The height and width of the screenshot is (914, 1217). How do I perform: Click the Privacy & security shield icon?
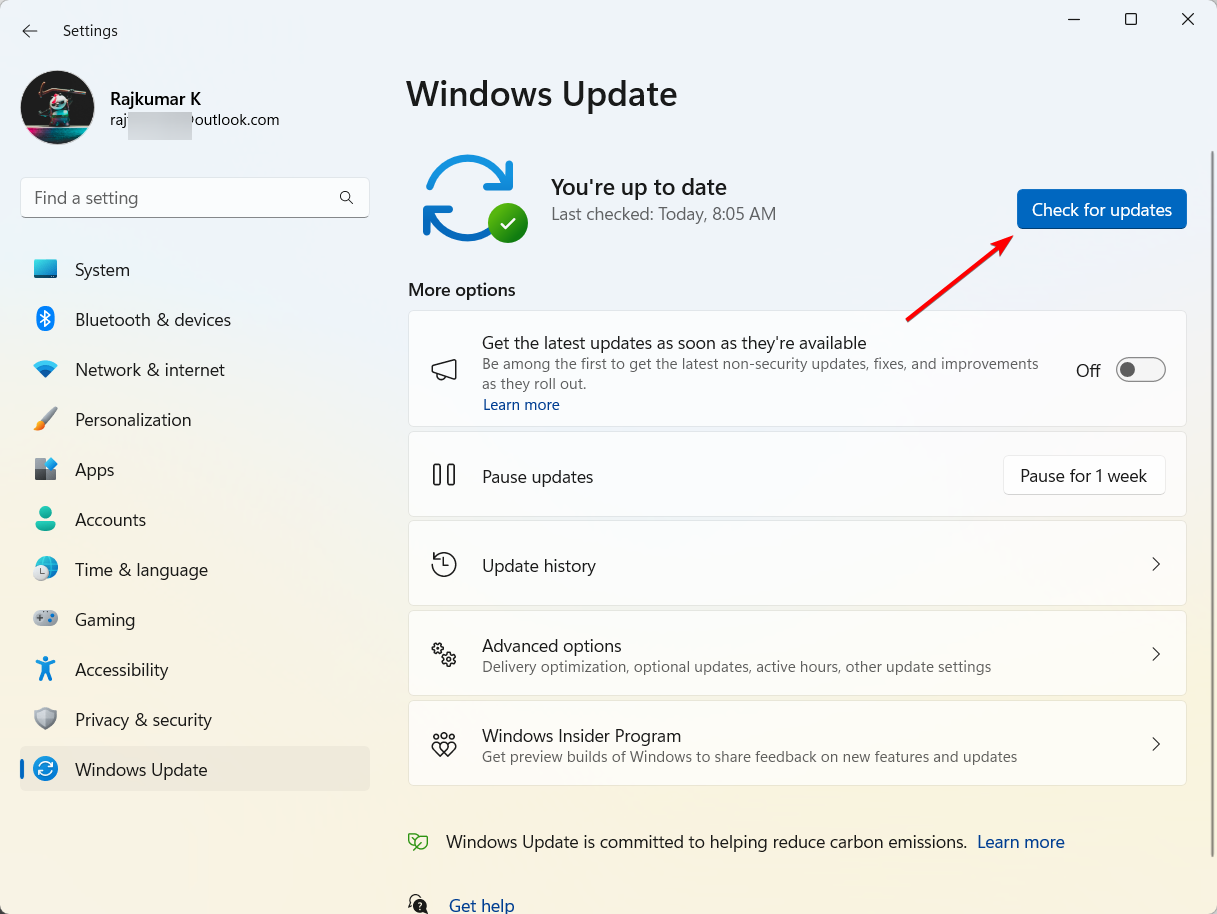point(45,719)
